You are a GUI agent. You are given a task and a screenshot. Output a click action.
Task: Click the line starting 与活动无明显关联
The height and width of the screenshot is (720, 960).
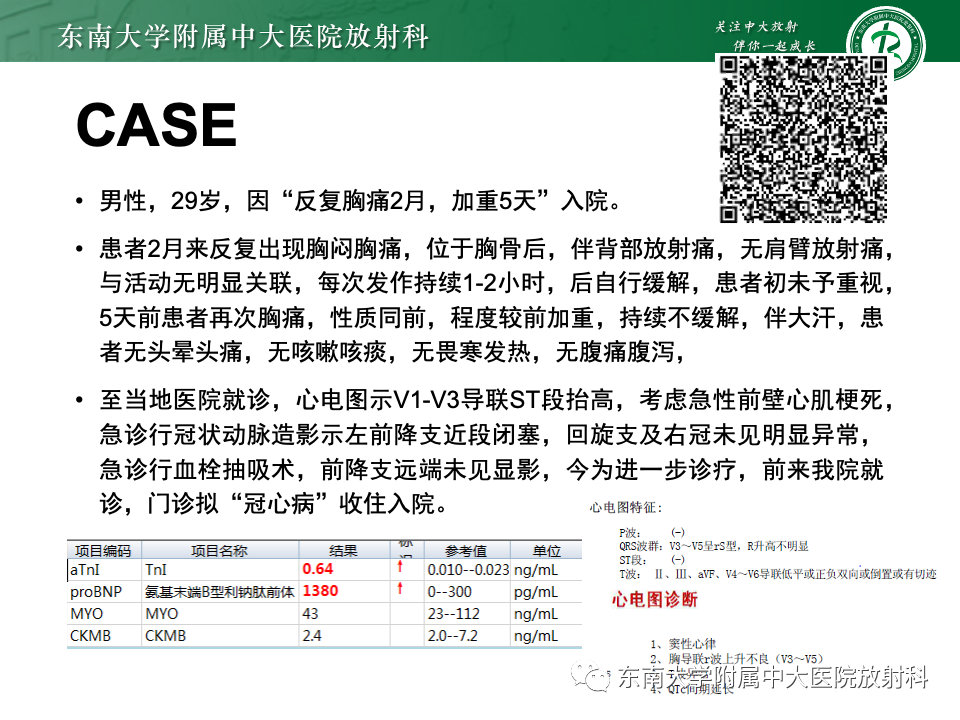coord(497,283)
